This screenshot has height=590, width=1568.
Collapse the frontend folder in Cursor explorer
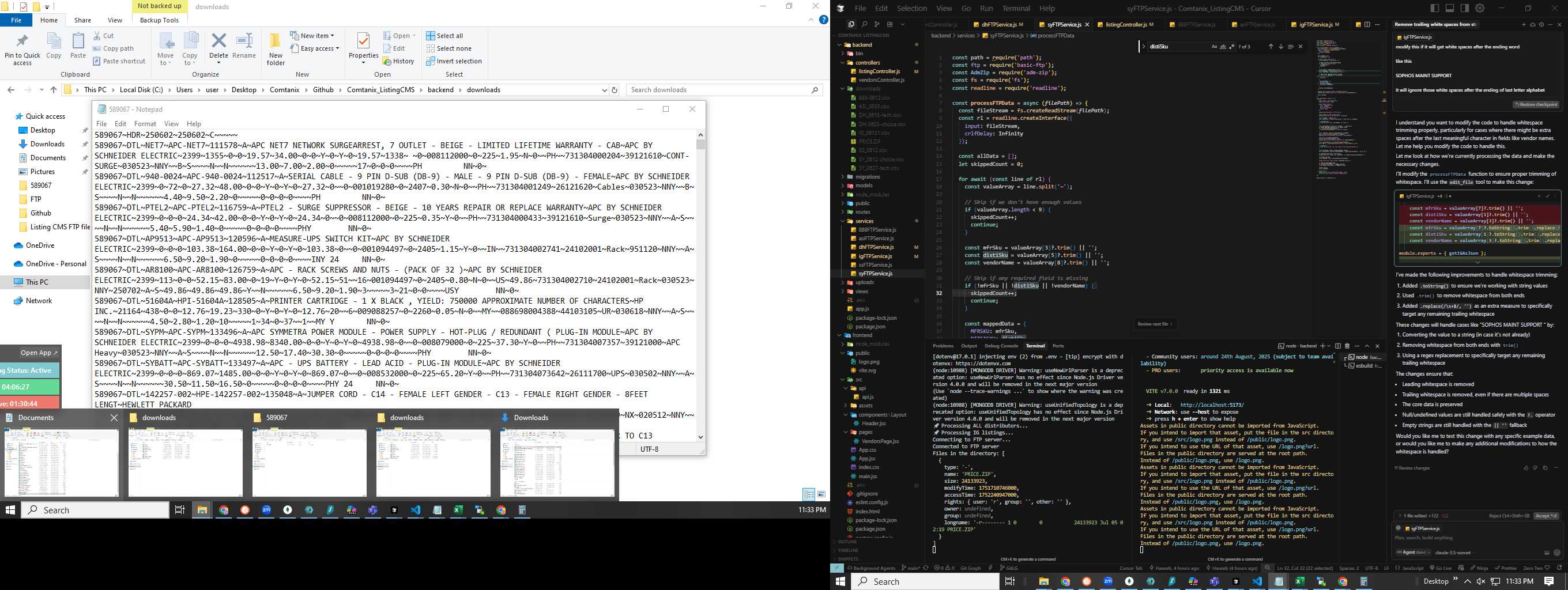862,335
